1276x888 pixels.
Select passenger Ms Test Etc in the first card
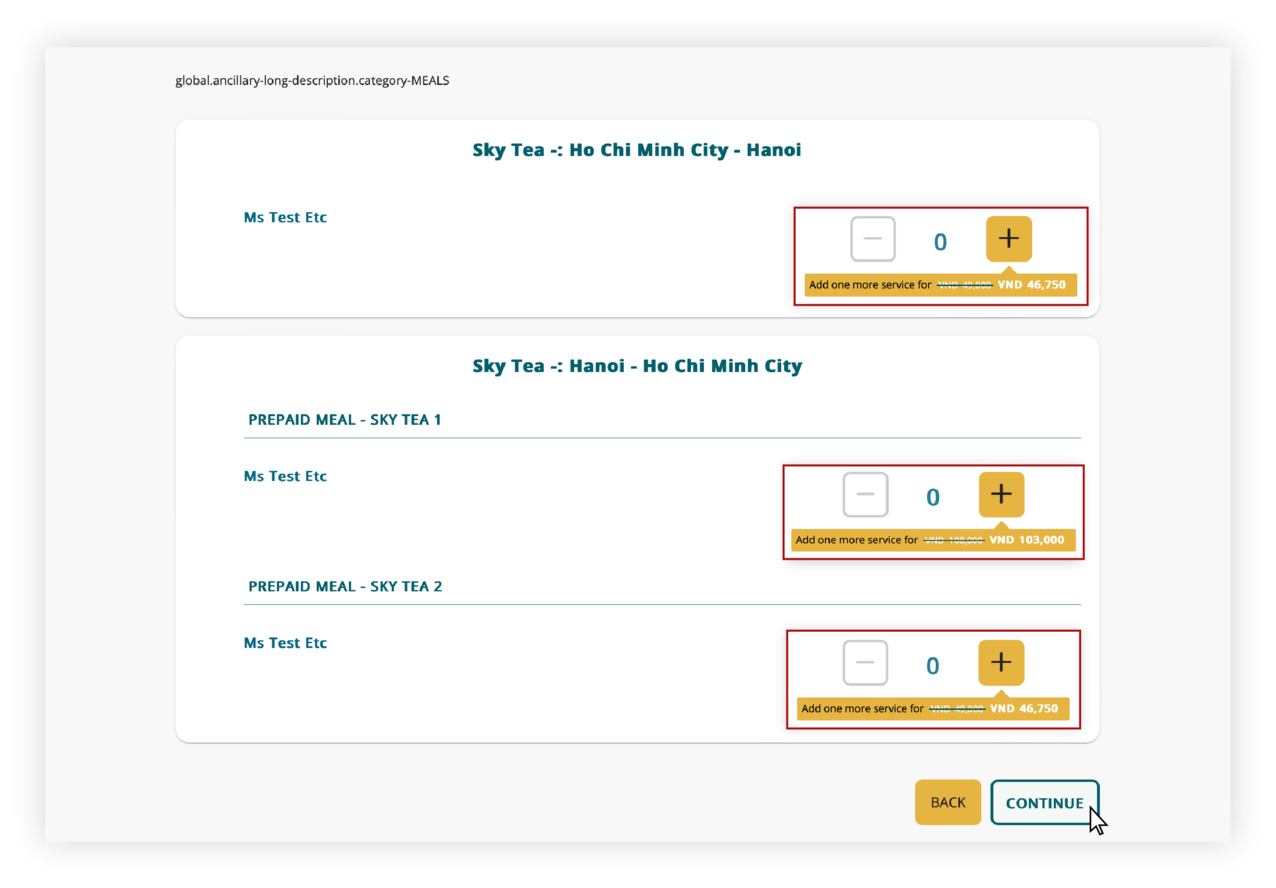point(285,217)
